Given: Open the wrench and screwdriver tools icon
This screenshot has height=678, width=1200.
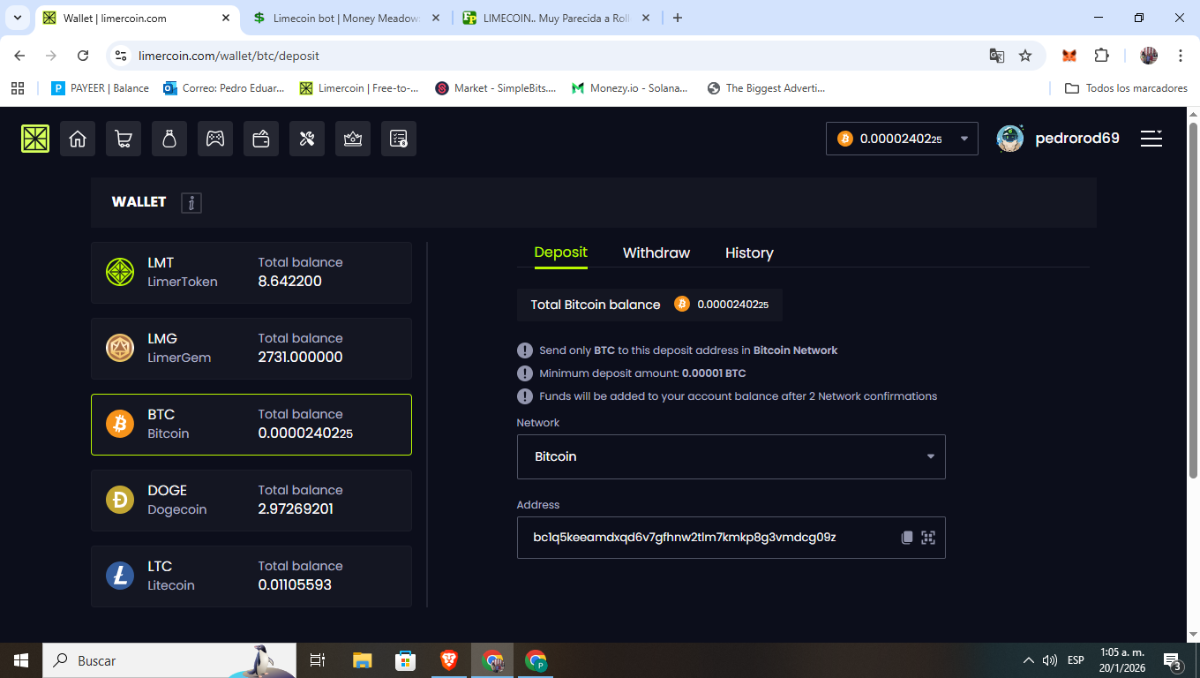Looking at the screenshot, I should point(307,139).
